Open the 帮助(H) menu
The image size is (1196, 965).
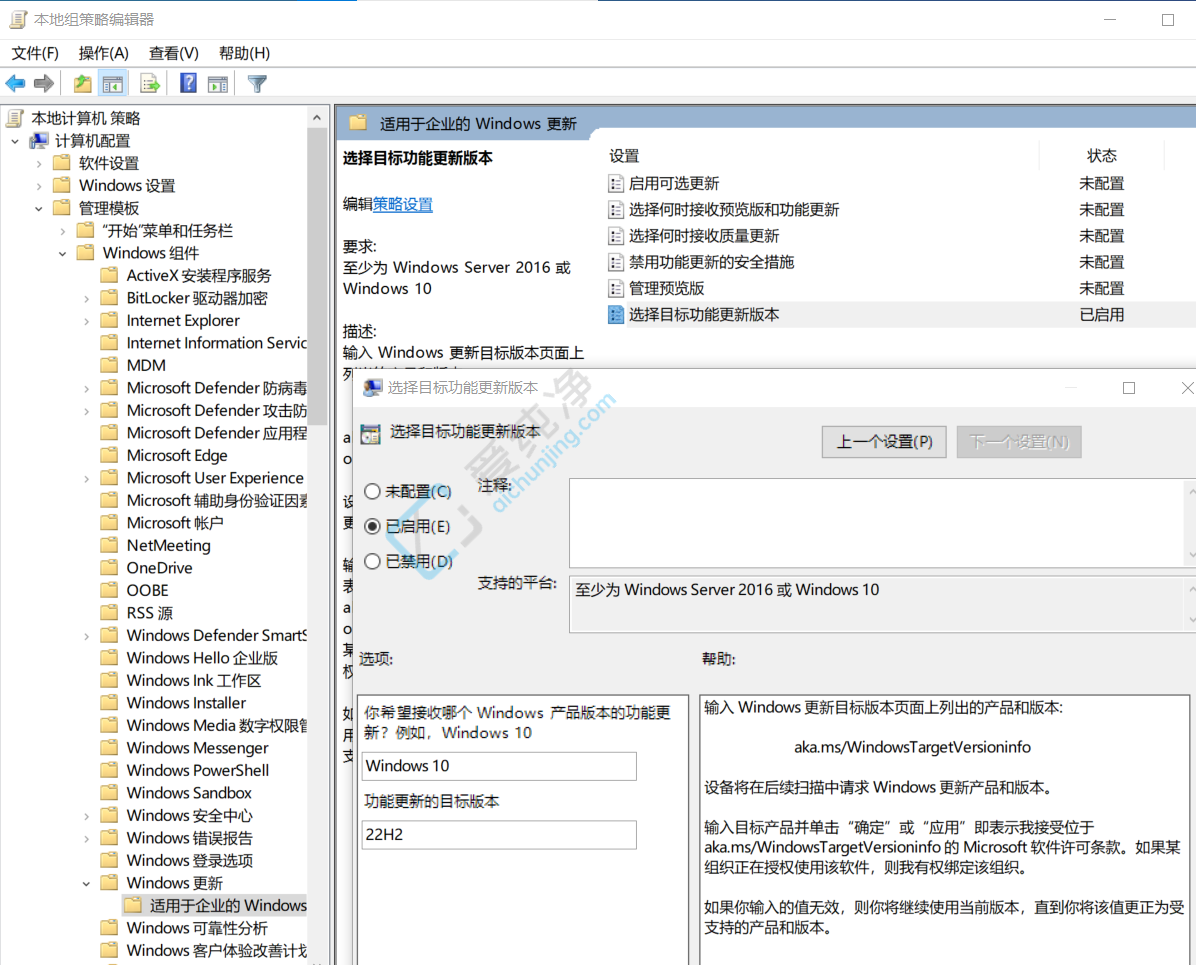pyautogui.click(x=244, y=53)
